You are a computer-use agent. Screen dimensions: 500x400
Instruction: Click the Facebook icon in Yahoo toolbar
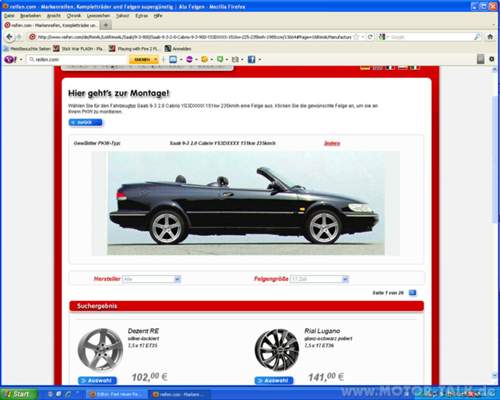[252, 59]
